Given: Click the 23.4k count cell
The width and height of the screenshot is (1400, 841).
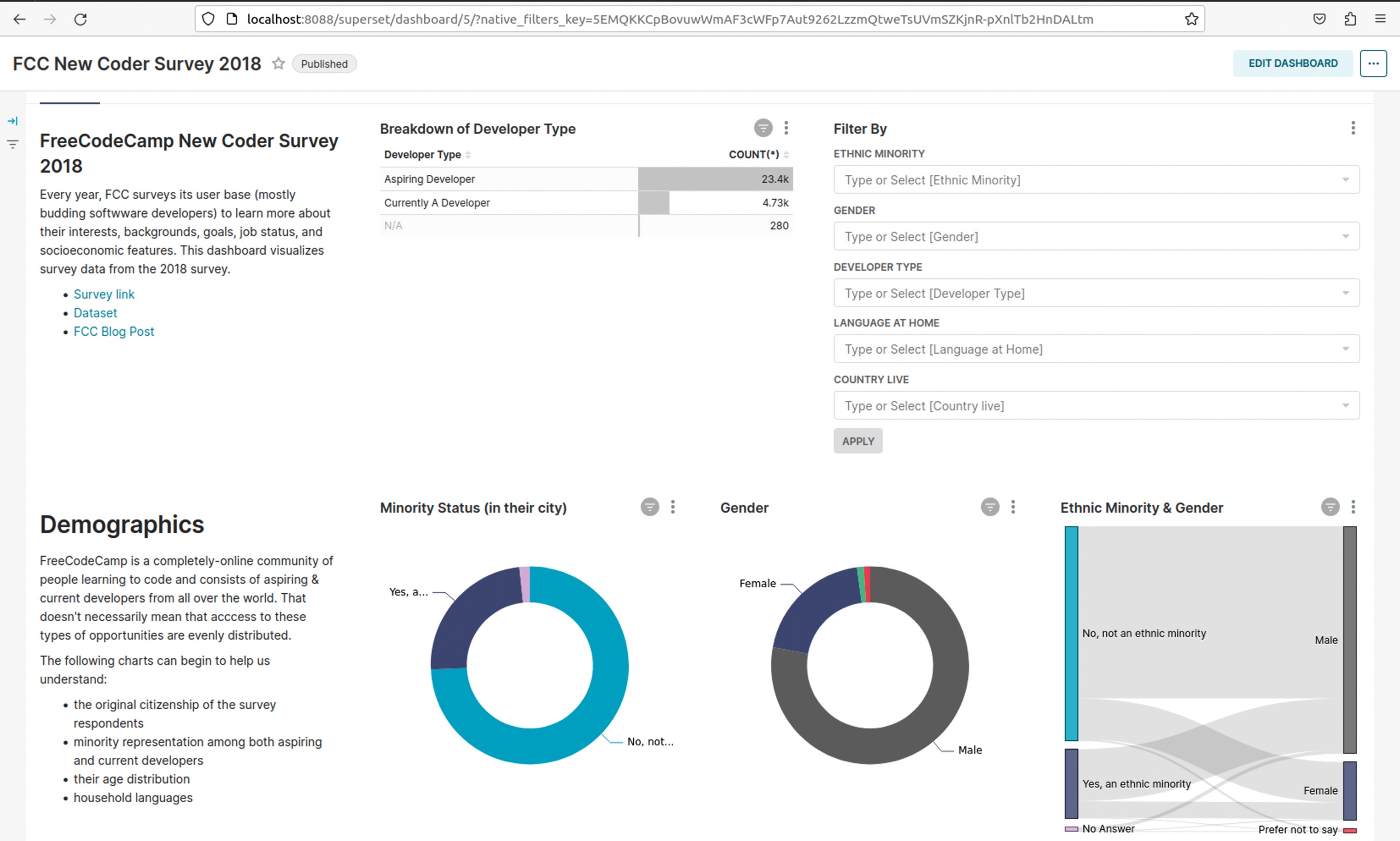Looking at the screenshot, I should coord(716,179).
